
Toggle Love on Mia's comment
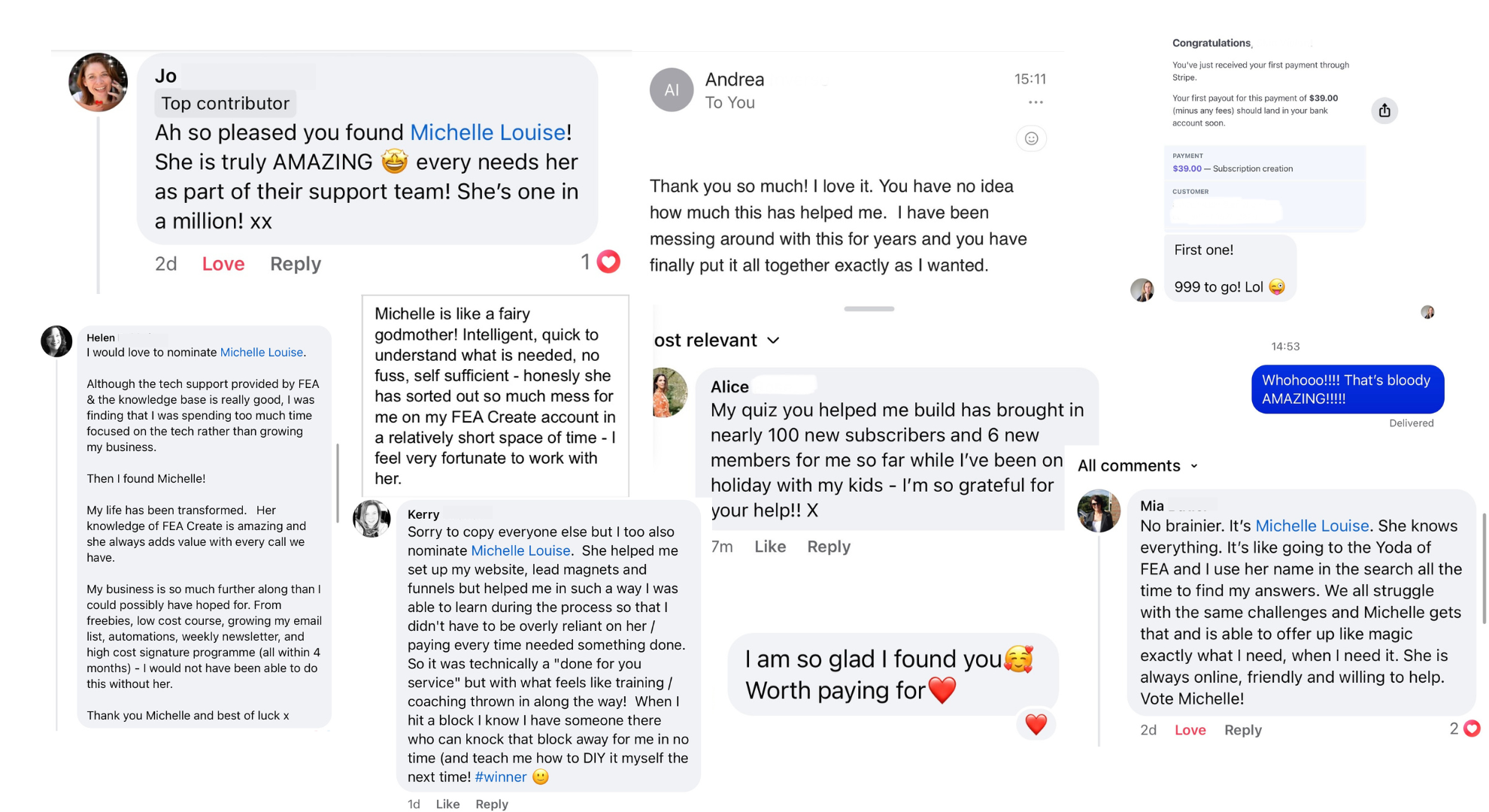click(1190, 730)
